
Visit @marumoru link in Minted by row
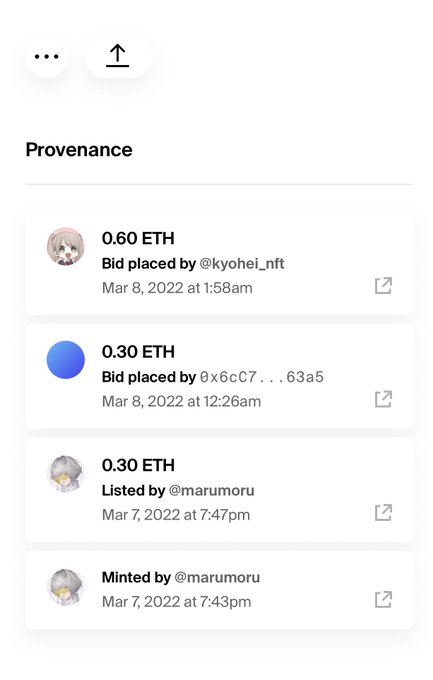click(217, 578)
